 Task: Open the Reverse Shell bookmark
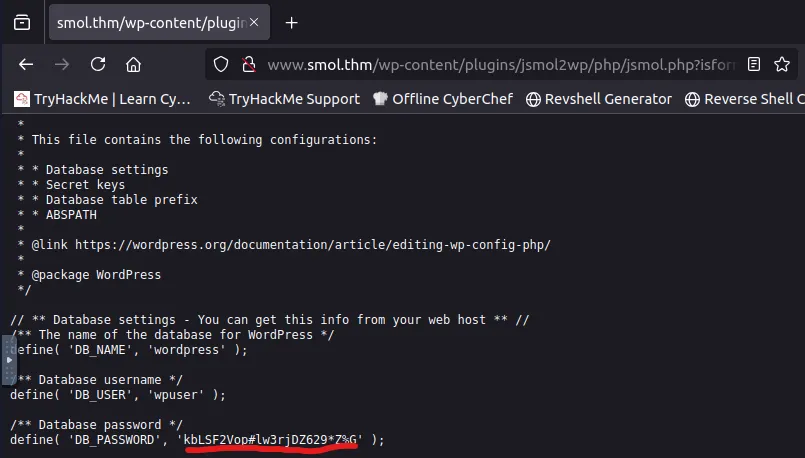[745, 99]
